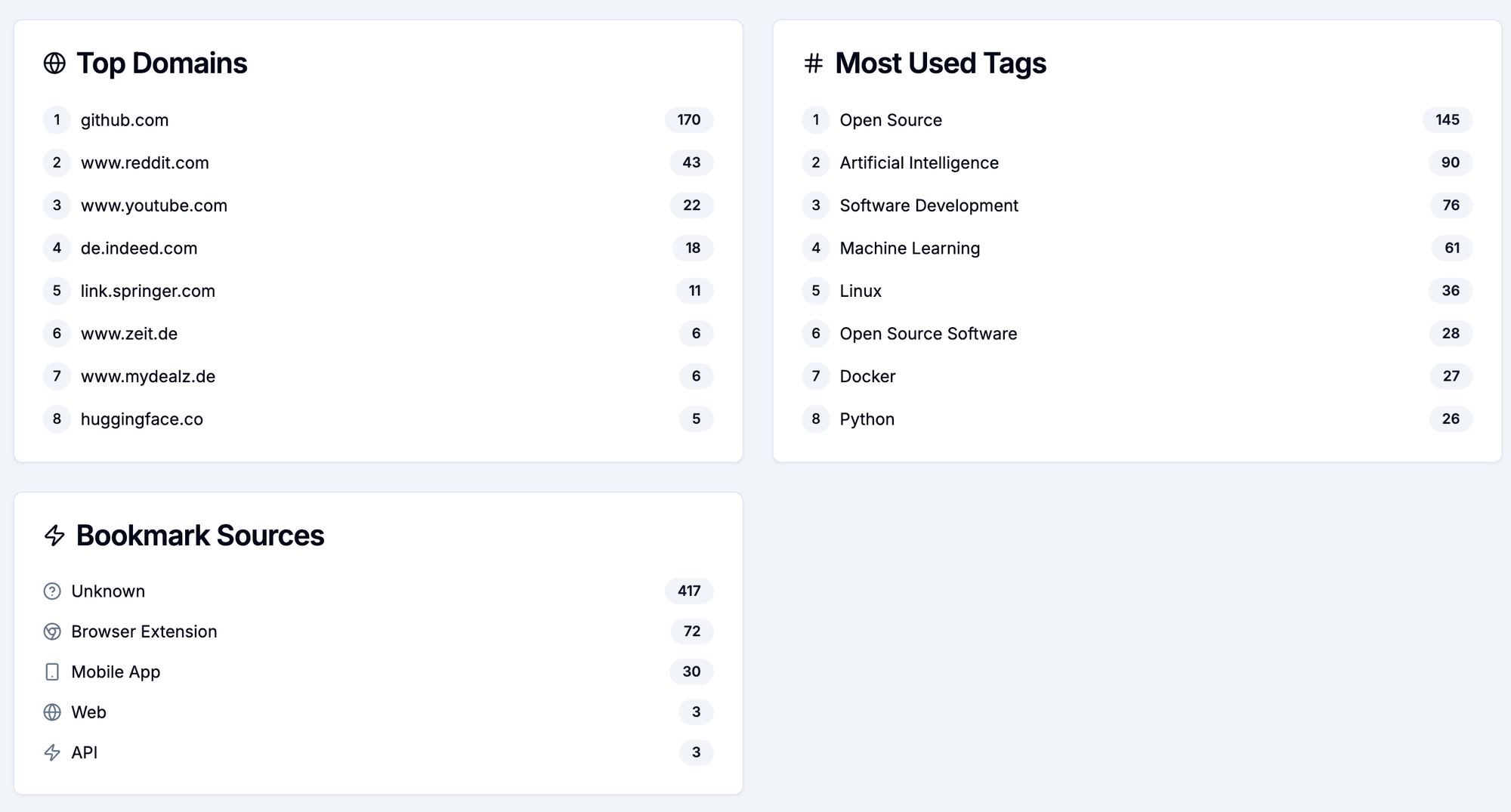
Task: Click the Chrome icon for Browser Extension
Action: coord(52,631)
